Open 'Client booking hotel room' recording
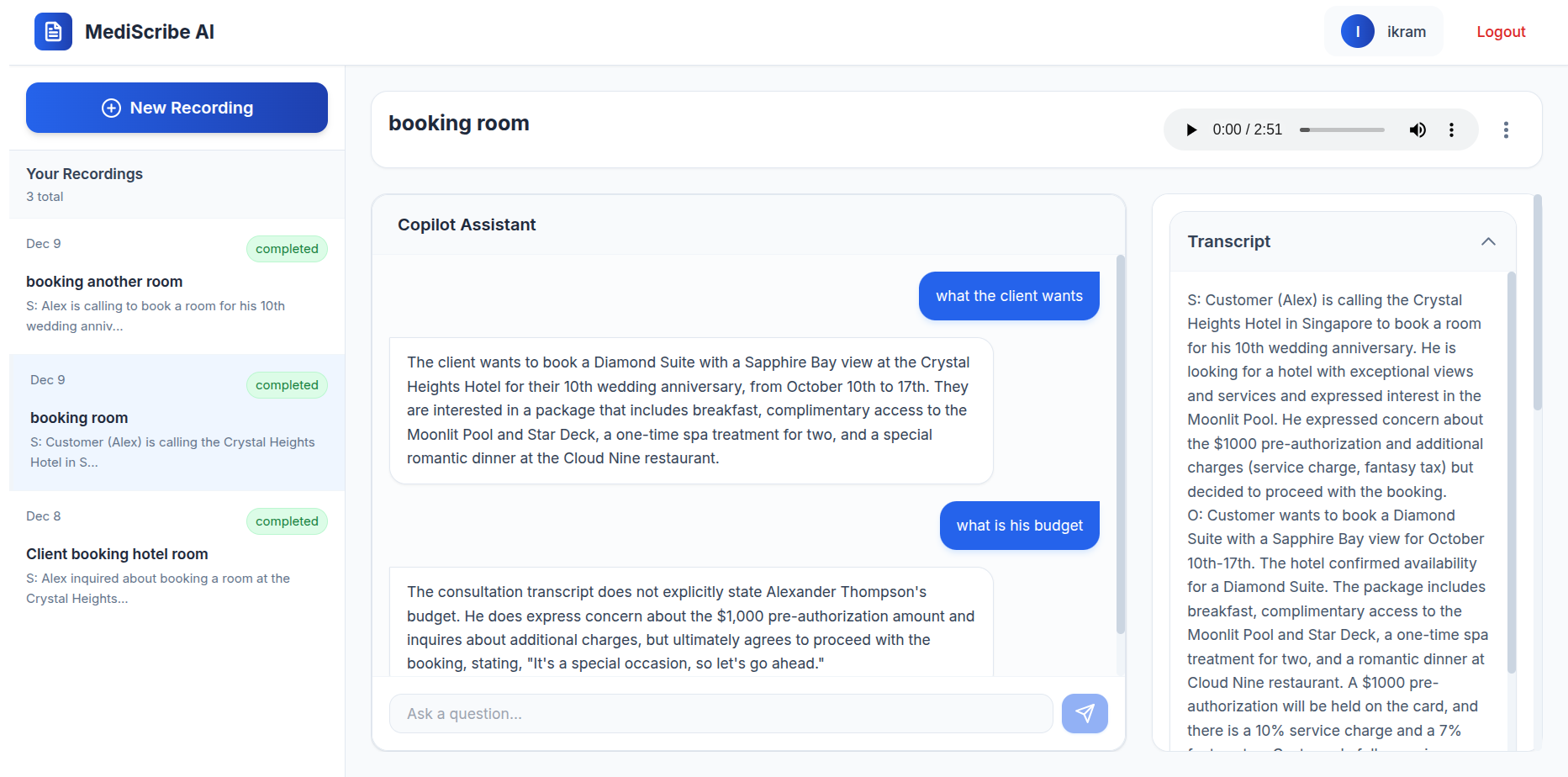 177,558
